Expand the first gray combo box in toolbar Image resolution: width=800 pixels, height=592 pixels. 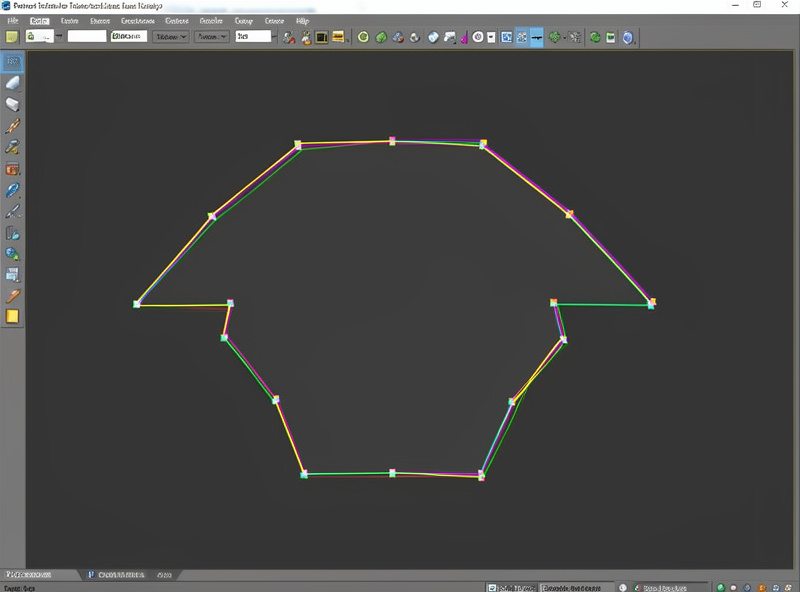click(x=170, y=37)
